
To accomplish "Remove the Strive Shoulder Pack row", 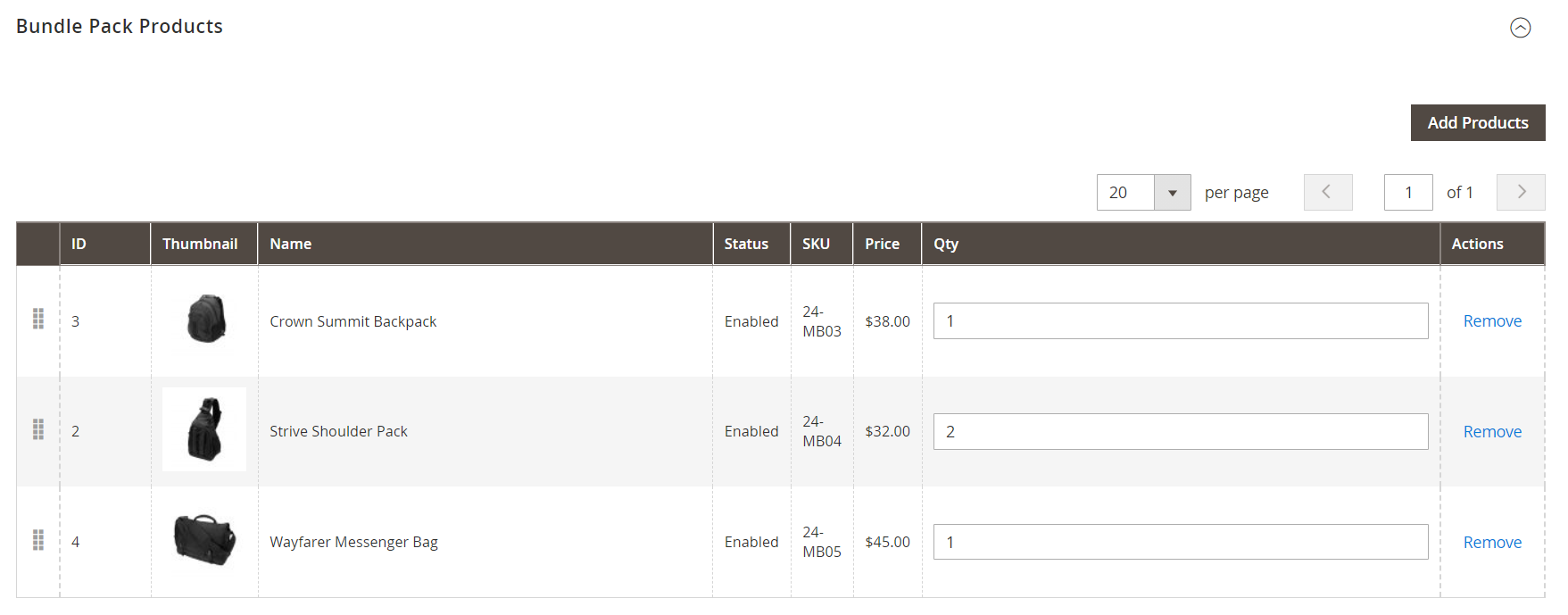I will click(x=1491, y=432).
